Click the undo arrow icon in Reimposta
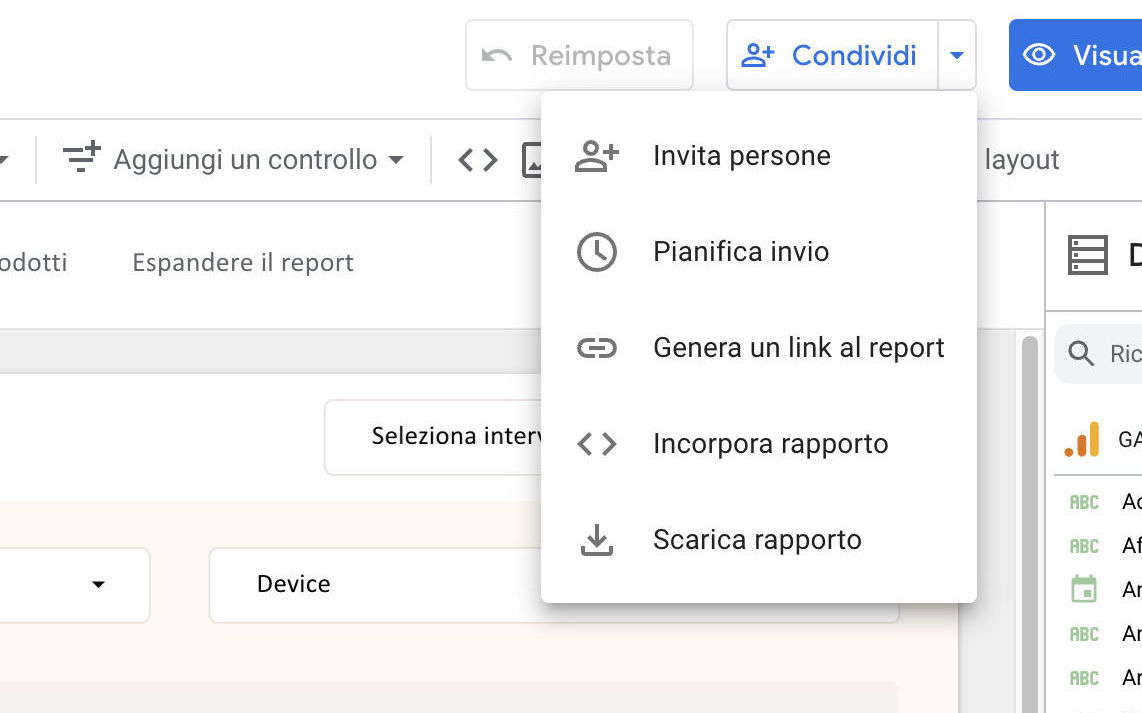1142x713 pixels. click(x=497, y=55)
